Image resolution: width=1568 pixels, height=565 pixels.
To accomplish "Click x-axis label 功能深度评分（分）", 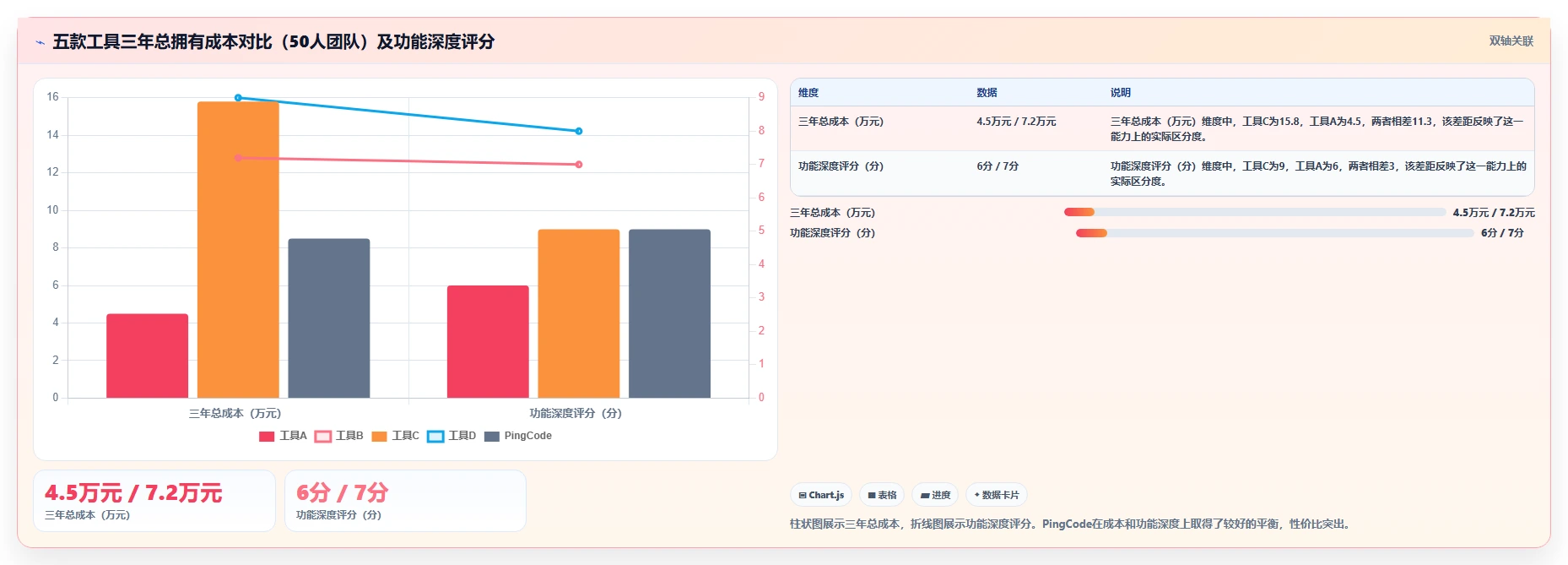I will click(576, 414).
